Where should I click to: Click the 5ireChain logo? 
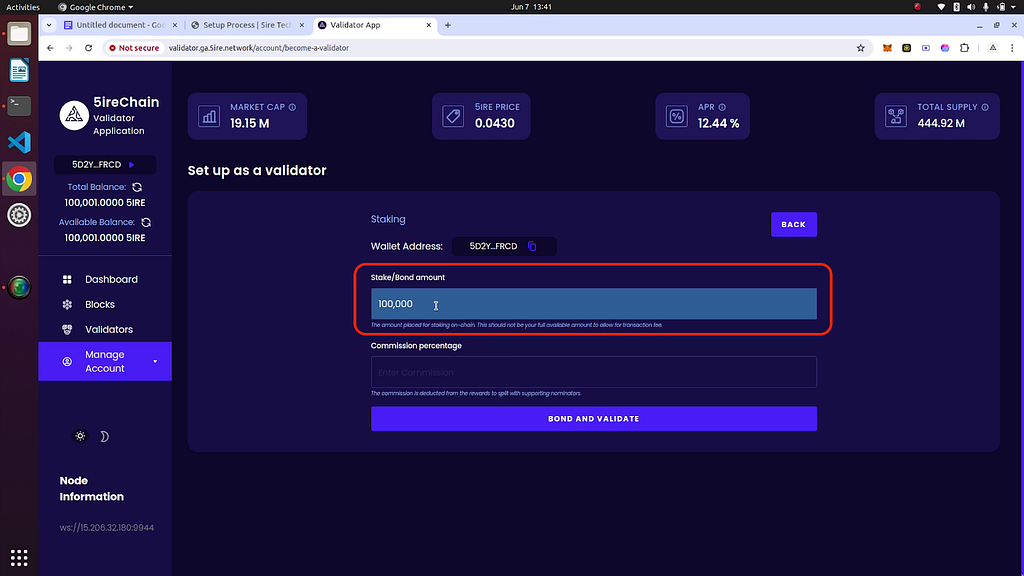pos(74,116)
